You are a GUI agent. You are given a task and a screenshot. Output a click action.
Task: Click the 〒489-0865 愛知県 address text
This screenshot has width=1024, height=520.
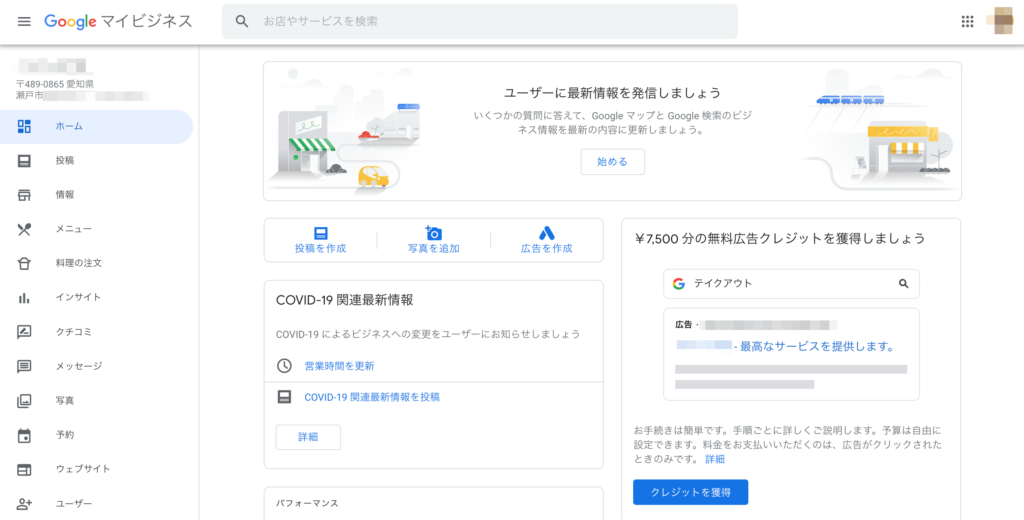point(55,84)
